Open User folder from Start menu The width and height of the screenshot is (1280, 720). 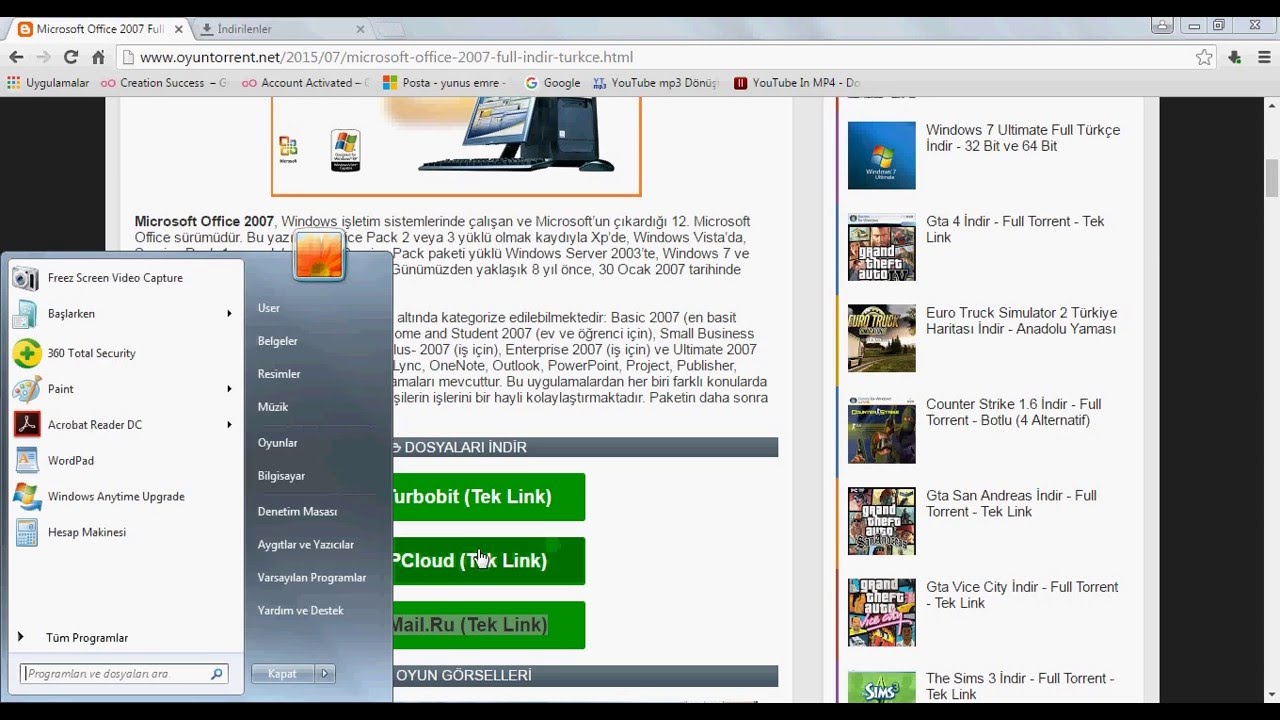pyautogui.click(x=269, y=308)
